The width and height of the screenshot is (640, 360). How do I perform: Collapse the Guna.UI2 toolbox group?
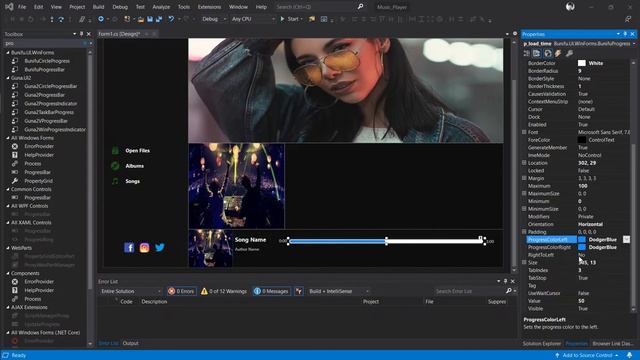tap(7, 78)
